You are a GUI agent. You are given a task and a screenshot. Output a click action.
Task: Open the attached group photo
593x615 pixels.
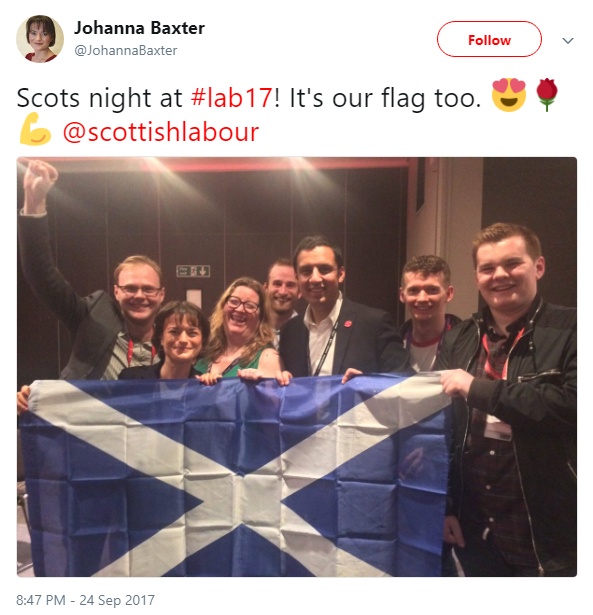296,367
